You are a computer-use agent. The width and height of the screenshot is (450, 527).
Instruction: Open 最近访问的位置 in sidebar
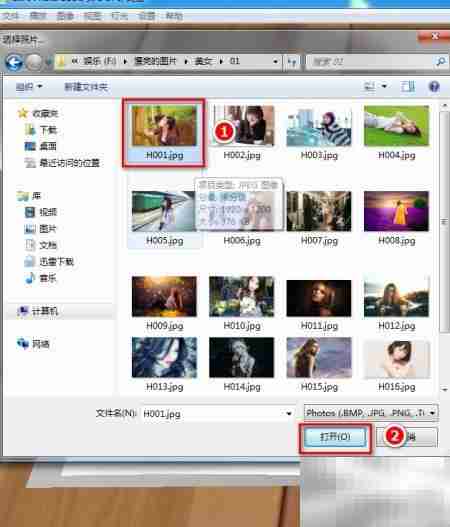62,163
